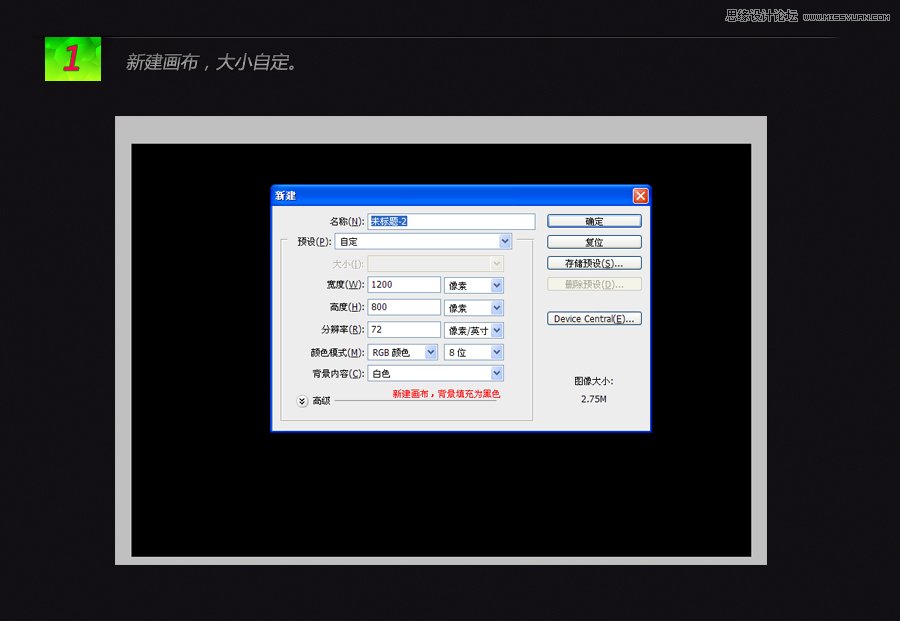The width and height of the screenshot is (900, 621).
Task: Click the 复位 button
Action: click(594, 242)
